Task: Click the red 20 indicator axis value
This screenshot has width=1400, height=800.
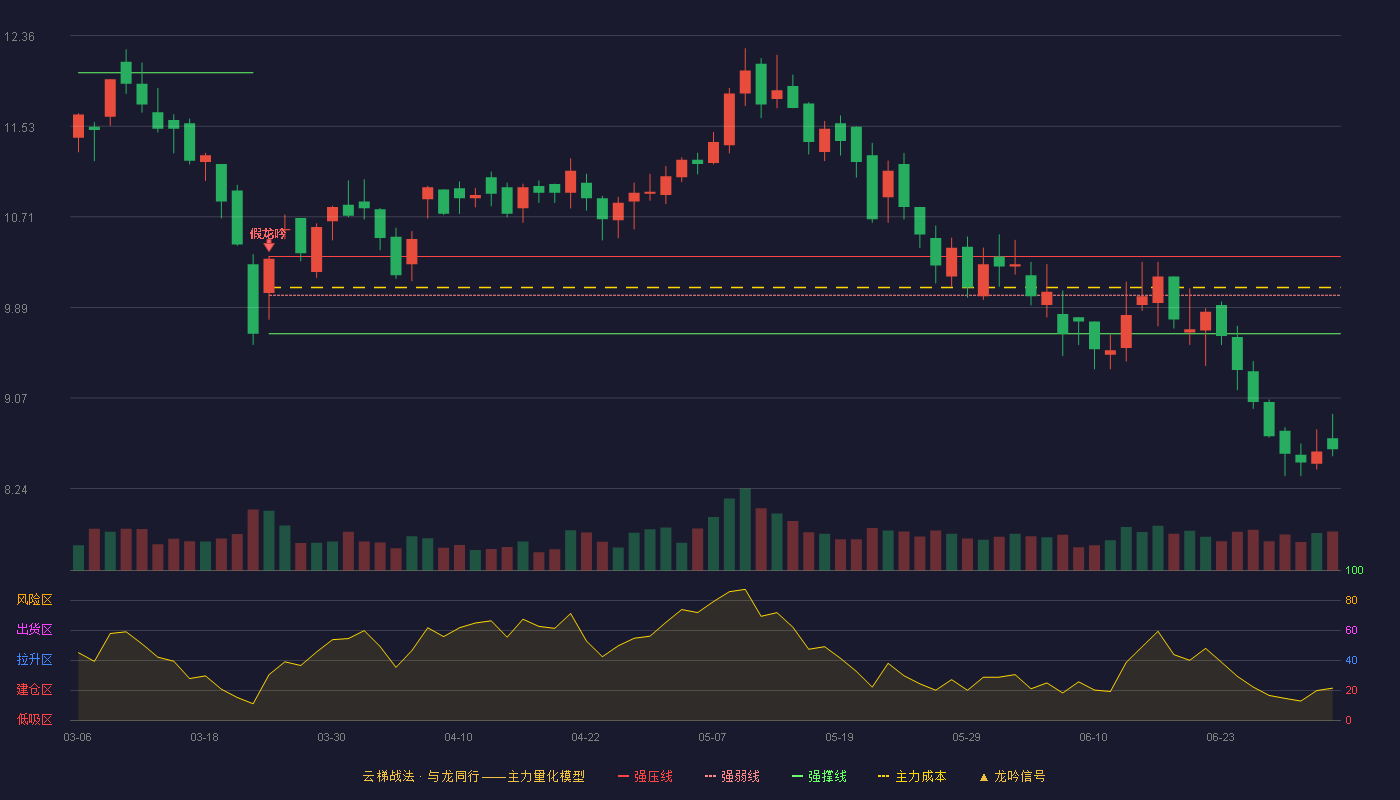Action: (1351, 690)
